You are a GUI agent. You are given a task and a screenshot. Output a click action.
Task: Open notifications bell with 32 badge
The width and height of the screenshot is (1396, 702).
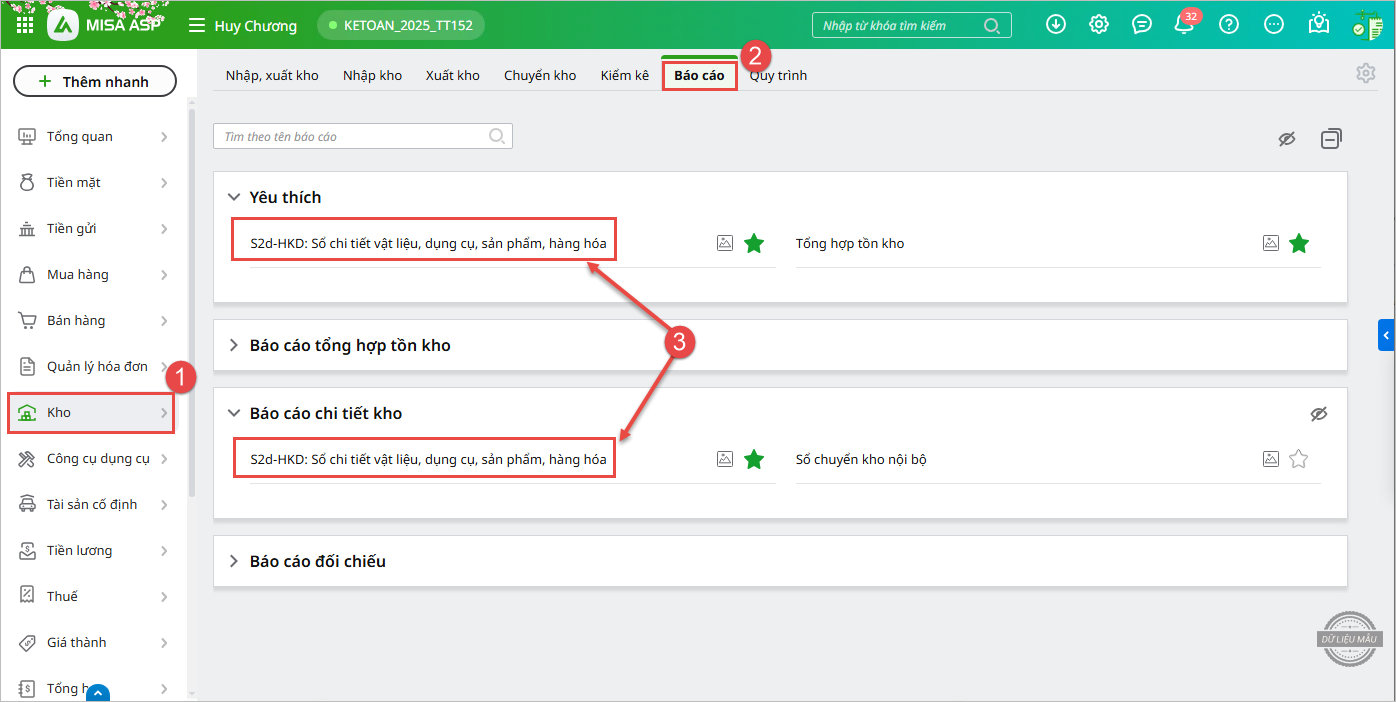tap(1185, 26)
